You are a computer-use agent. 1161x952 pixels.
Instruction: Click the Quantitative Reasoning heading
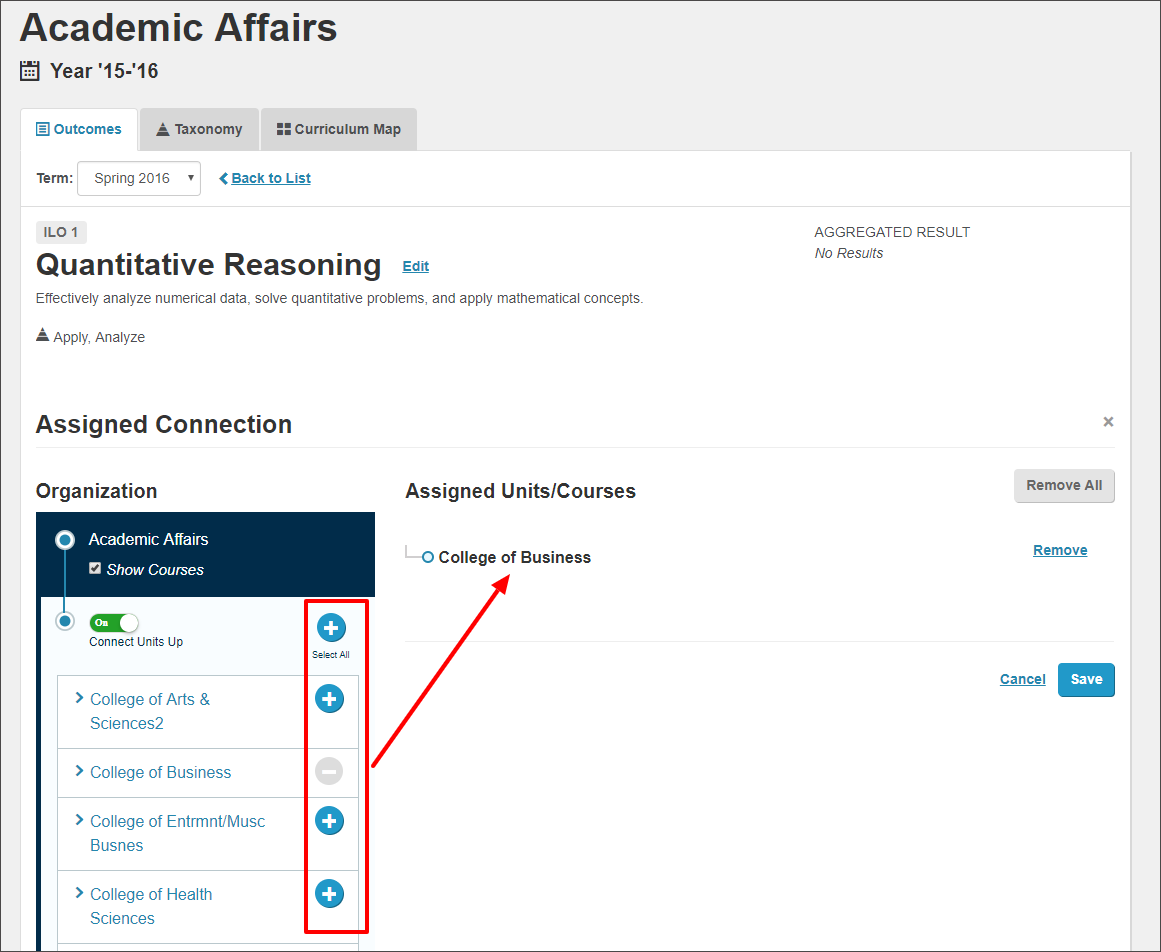pyautogui.click(x=209, y=265)
